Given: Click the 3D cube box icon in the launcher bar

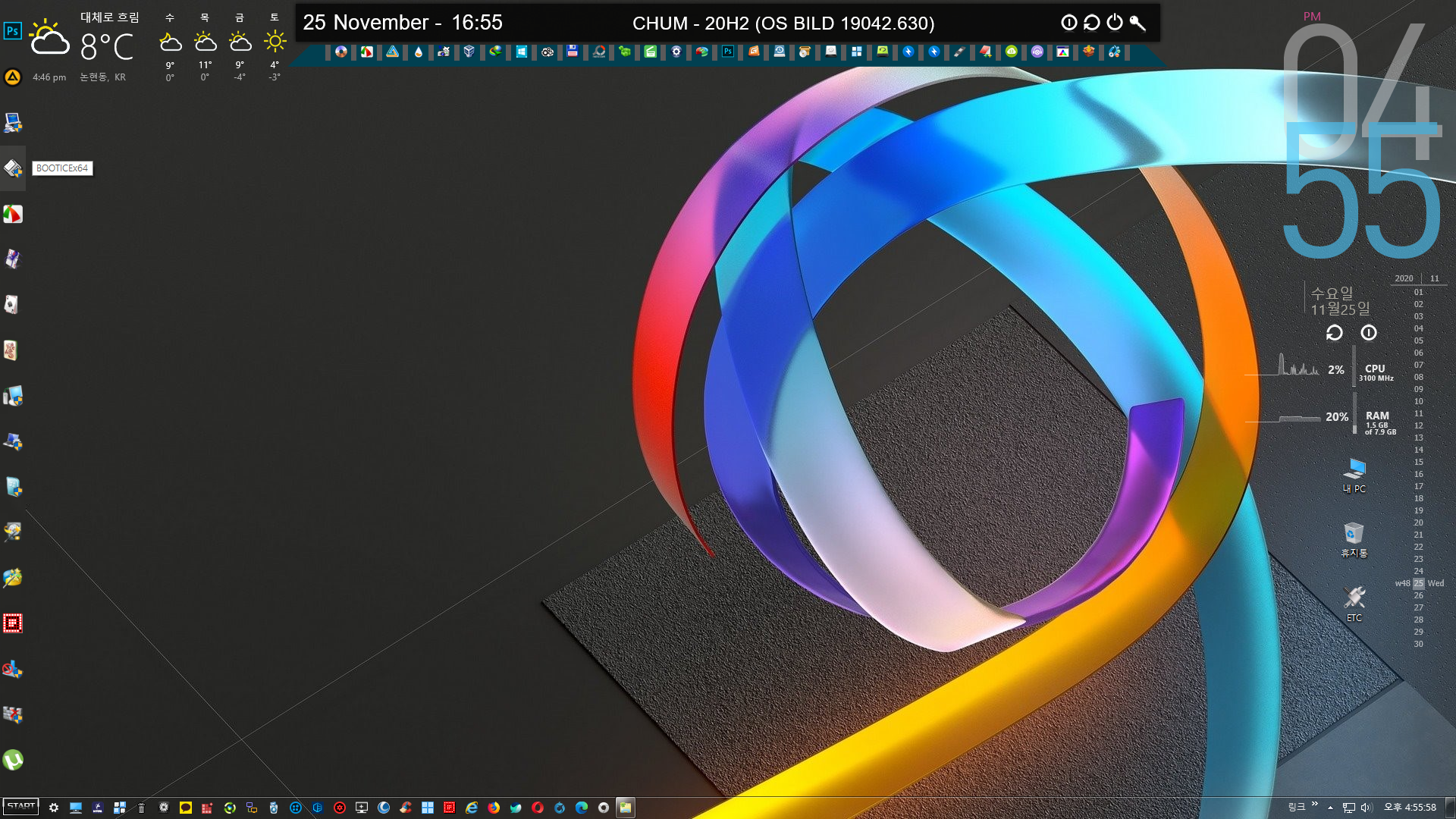Looking at the screenshot, I should click(469, 52).
